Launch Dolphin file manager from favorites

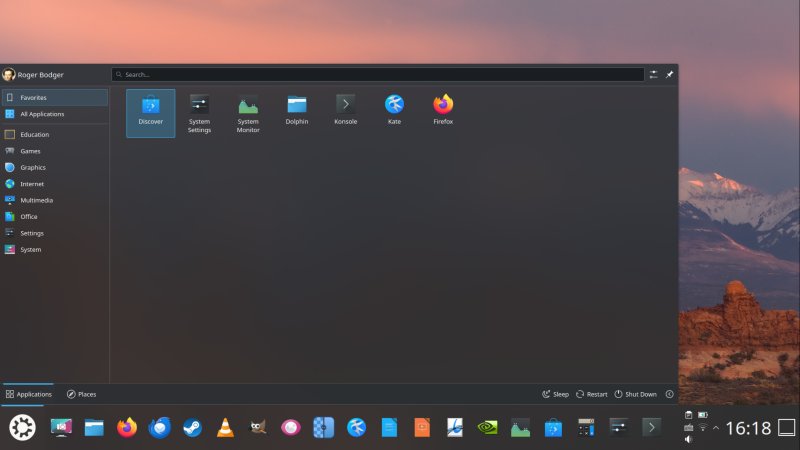coord(297,112)
